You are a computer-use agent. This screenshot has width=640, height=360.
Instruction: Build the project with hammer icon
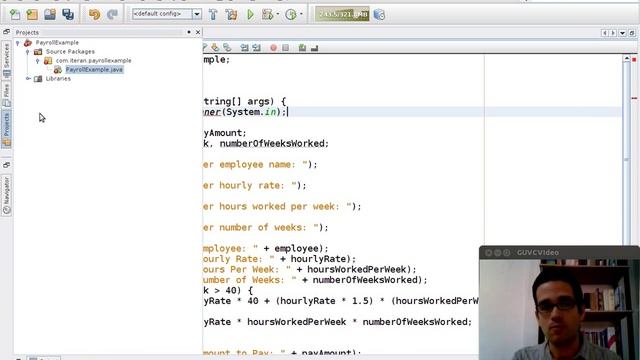213,15
